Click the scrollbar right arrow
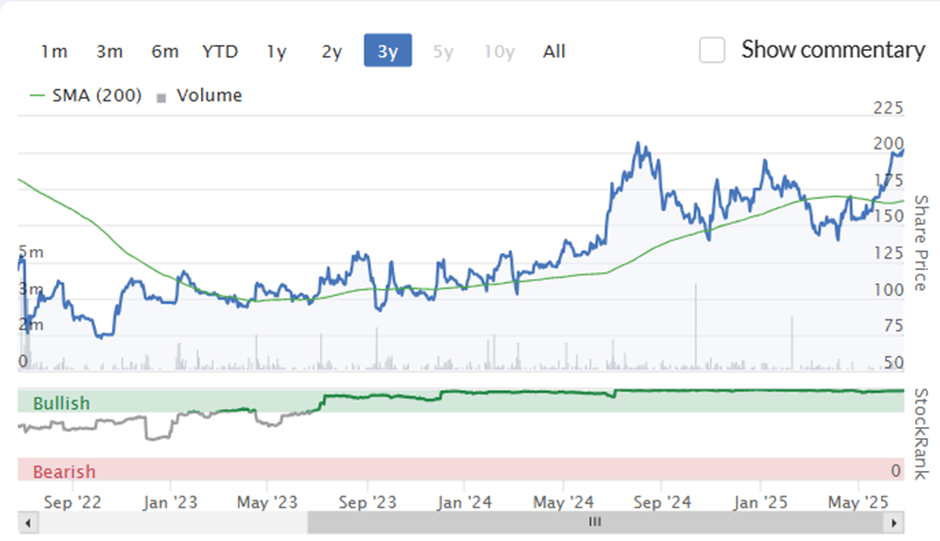The height and width of the screenshot is (541, 940). click(894, 523)
